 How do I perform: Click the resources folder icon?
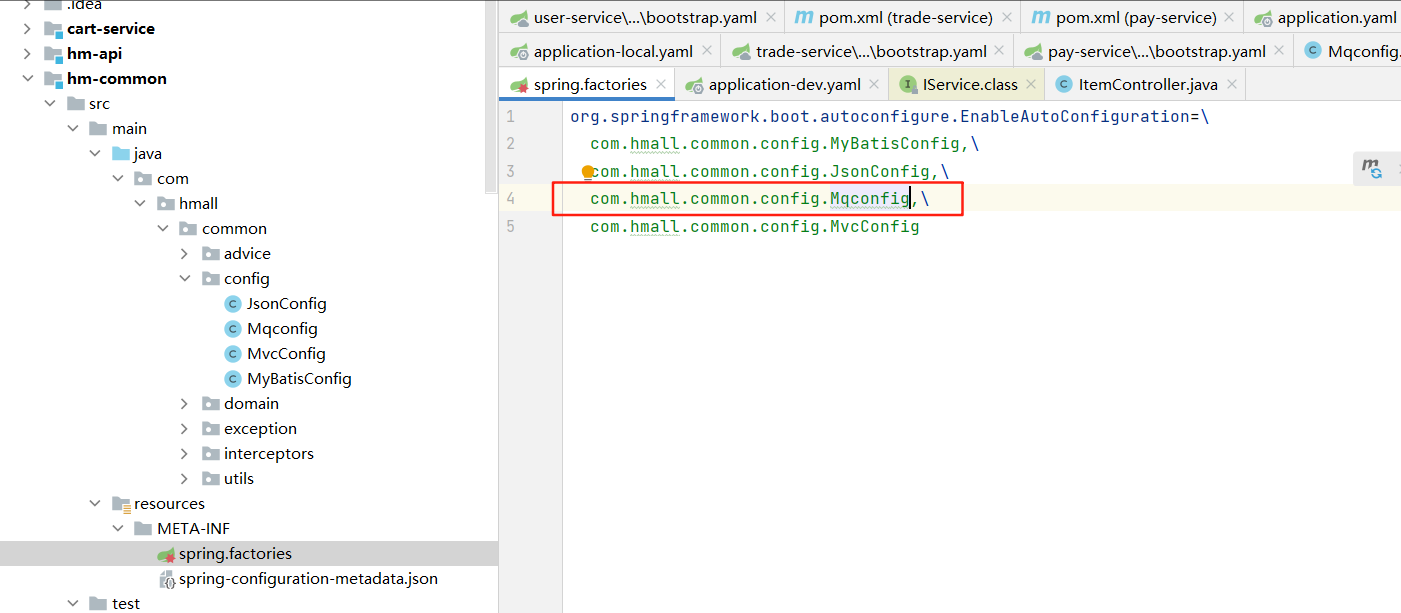[121, 504]
